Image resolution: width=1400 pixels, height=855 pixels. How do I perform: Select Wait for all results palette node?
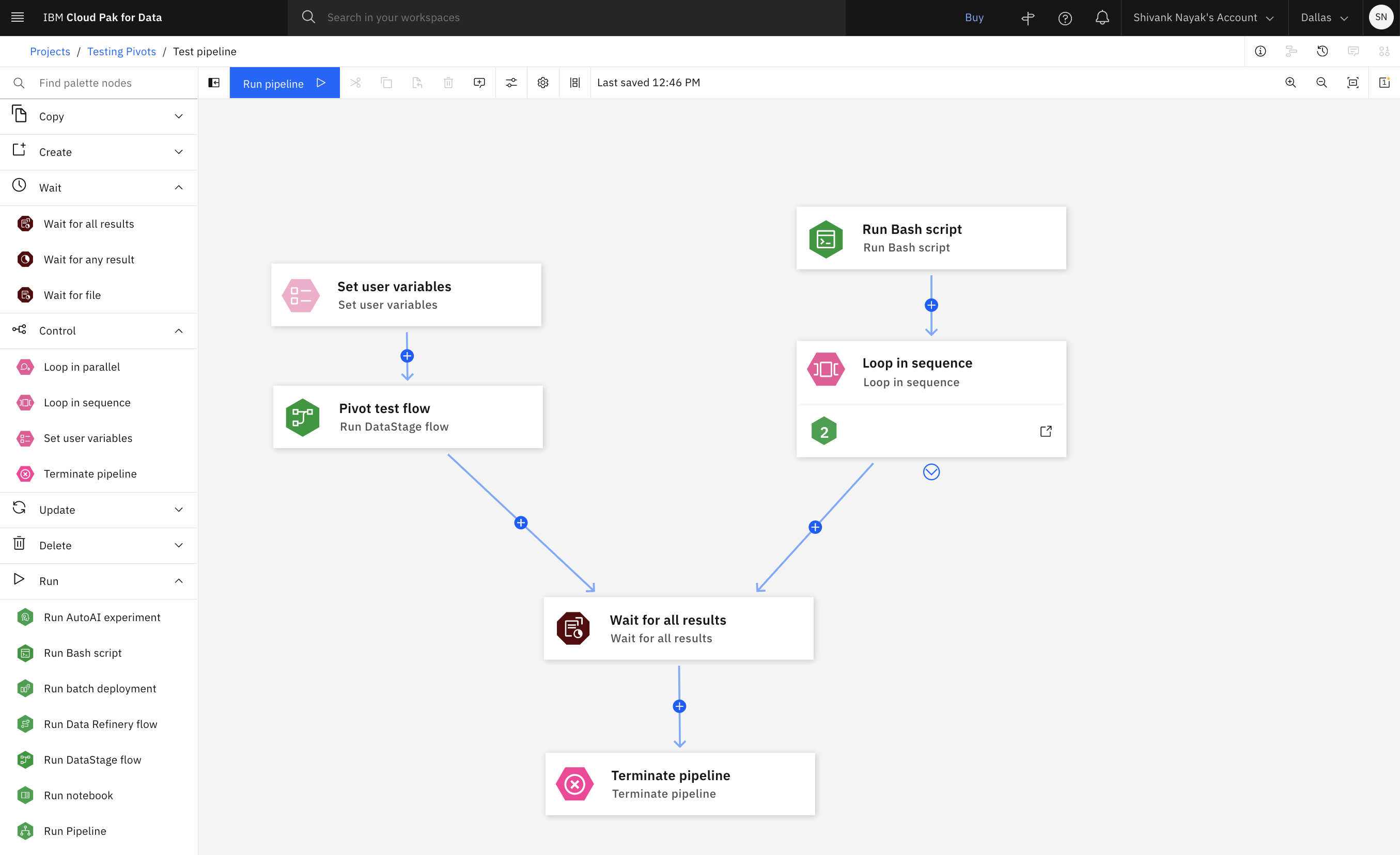pyautogui.click(x=99, y=224)
